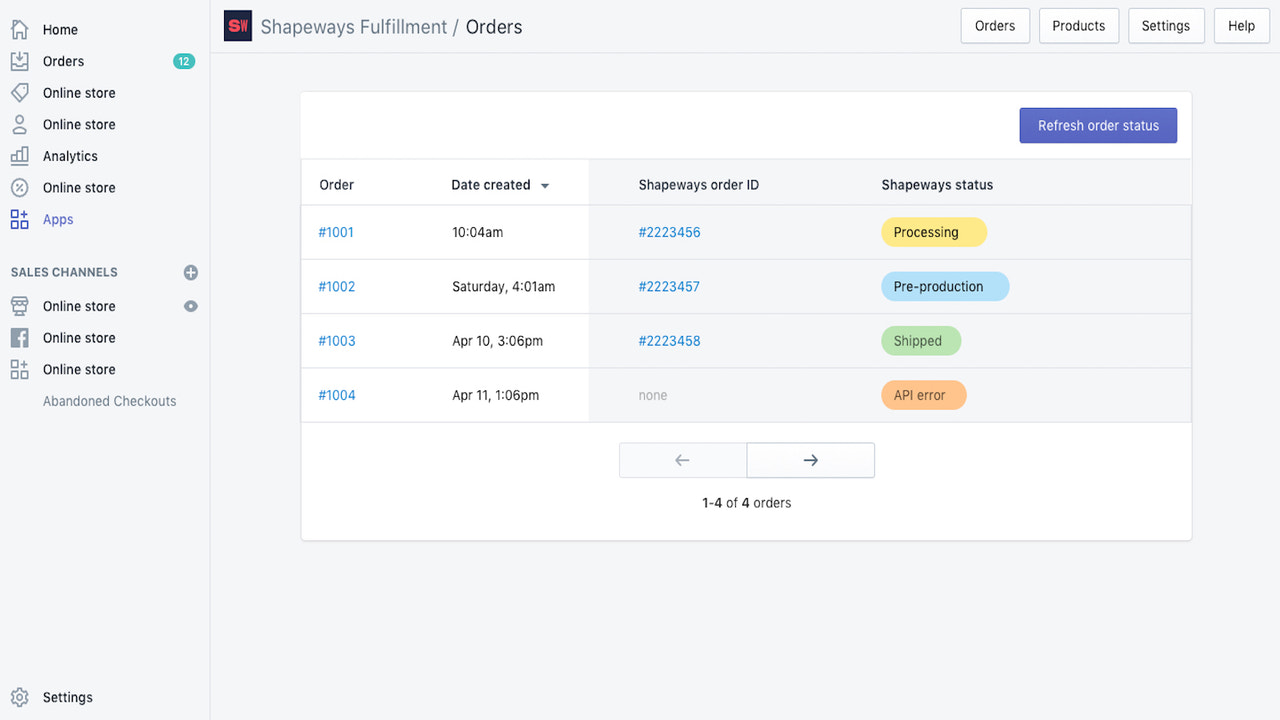Viewport: 1280px width, 720px height.
Task: Click the Shapeways logo in the header
Action: click(x=237, y=25)
